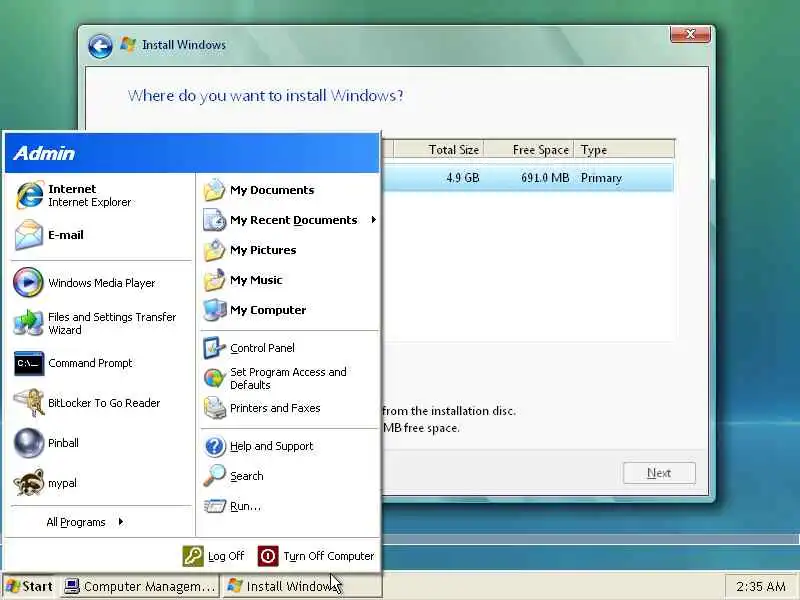800x600 pixels.
Task: Click the Log Off button text
Action: (x=226, y=556)
